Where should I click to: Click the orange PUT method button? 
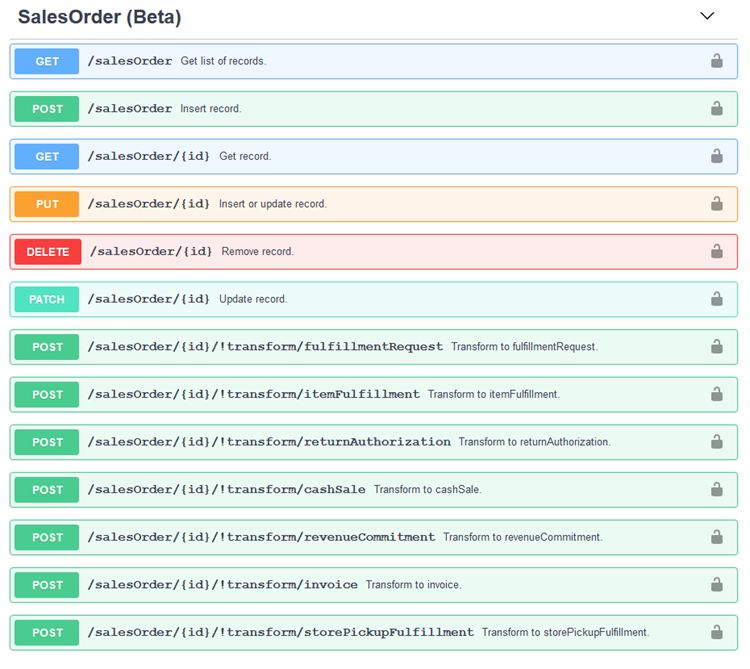point(47,204)
